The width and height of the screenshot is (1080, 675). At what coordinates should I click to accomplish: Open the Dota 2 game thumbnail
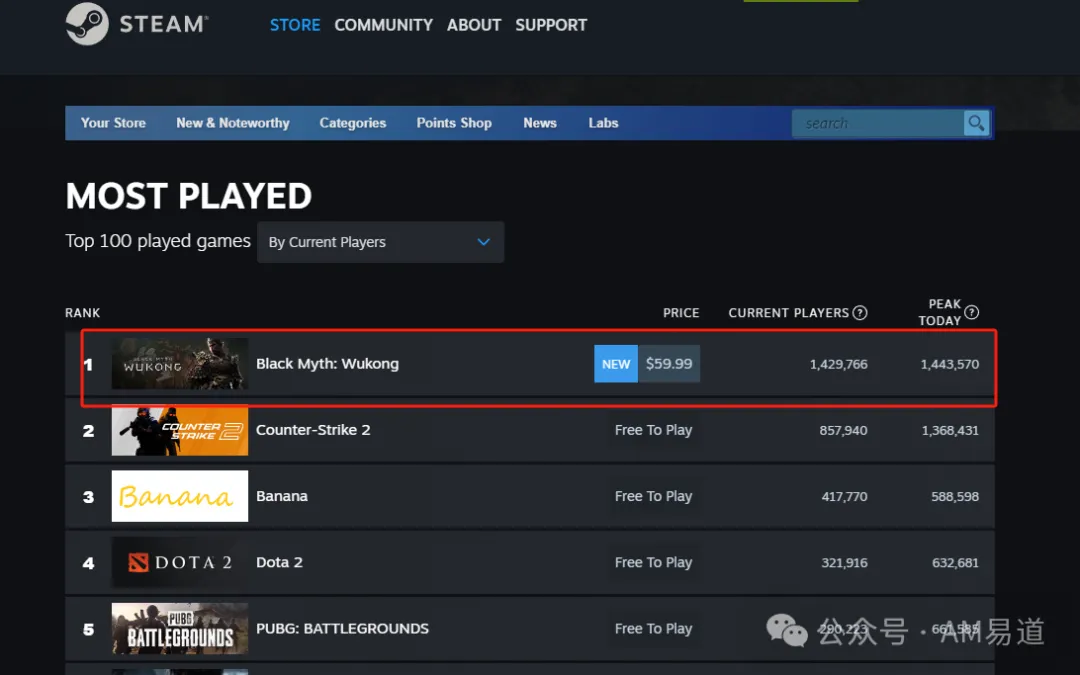pyautogui.click(x=180, y=562)
